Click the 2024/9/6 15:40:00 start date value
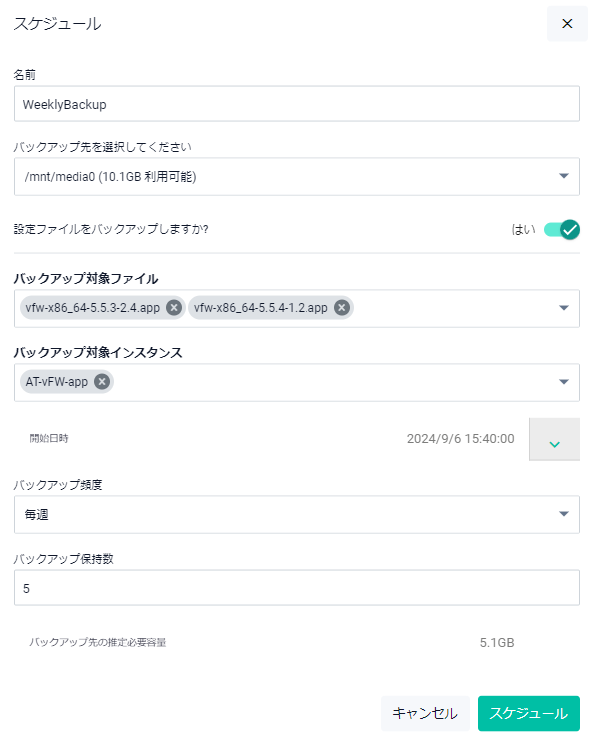The height and width of the screenshot is (744, 595). coord(460,439)
